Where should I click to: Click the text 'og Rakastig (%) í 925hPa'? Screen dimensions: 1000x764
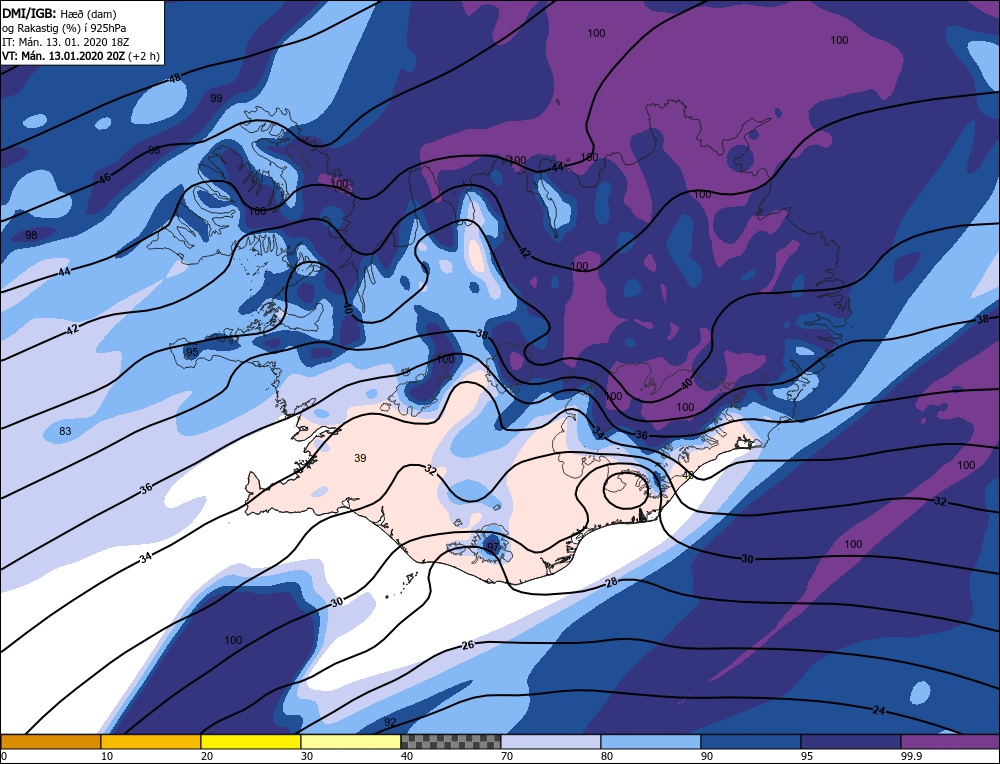click(64, 27)
